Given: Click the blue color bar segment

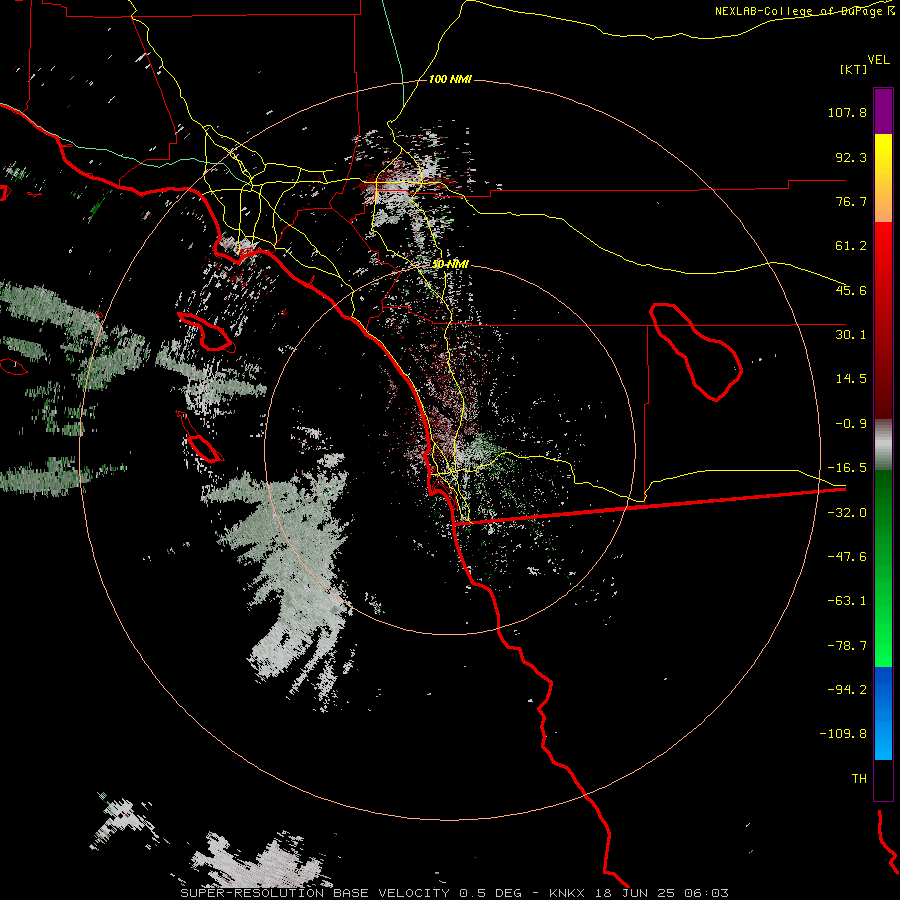Looking at the screenshot, I should [x=883, y=713].
